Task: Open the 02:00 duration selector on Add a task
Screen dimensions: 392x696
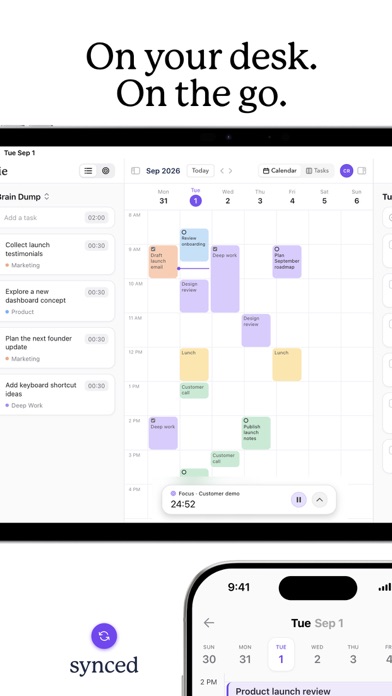Action: [x=96, y=218]
